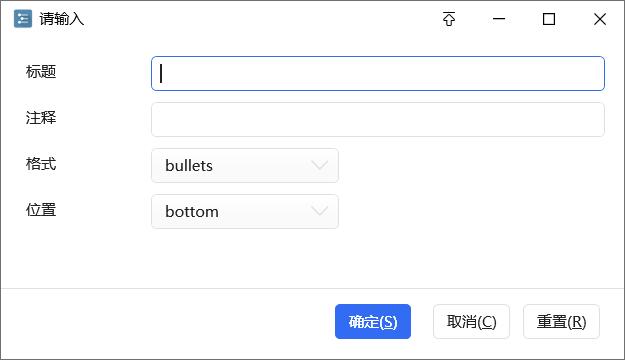Click the 注释 field label

click(41, 118)
